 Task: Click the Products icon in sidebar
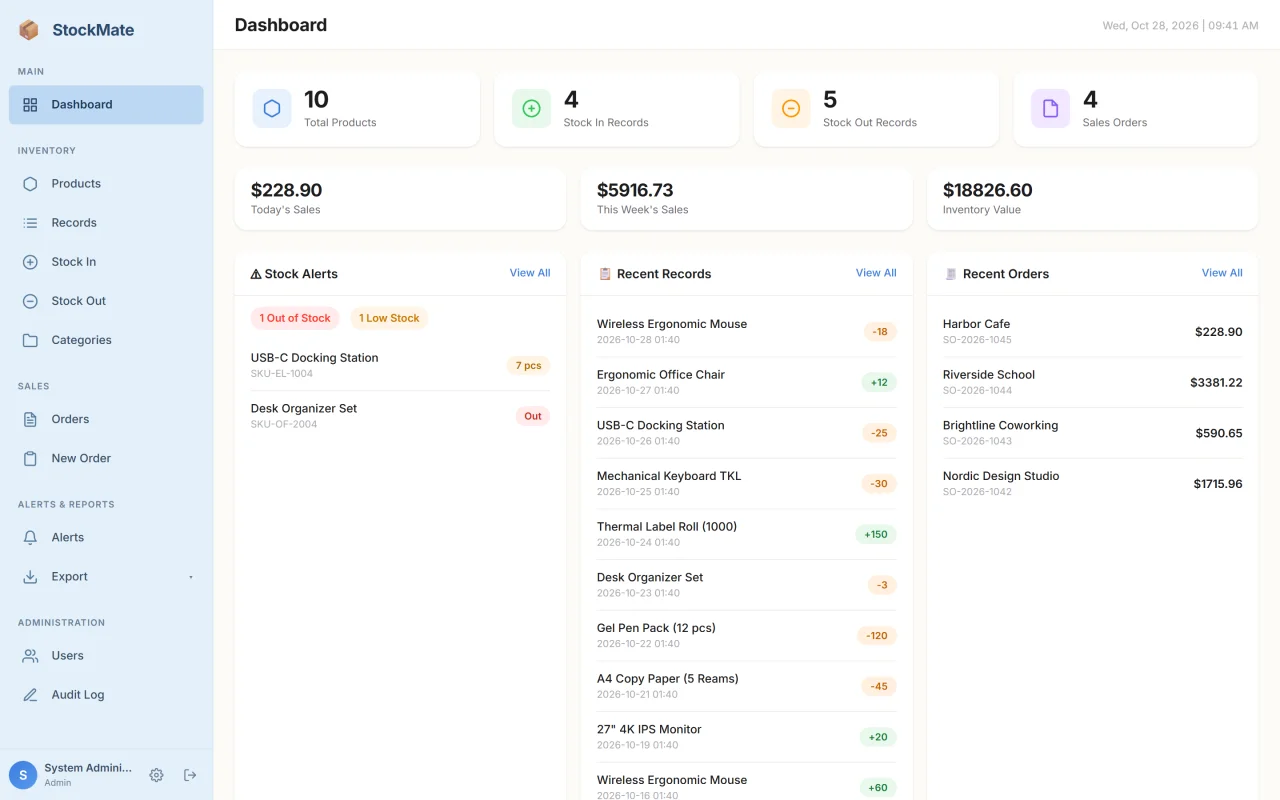(x=30, y=184)
